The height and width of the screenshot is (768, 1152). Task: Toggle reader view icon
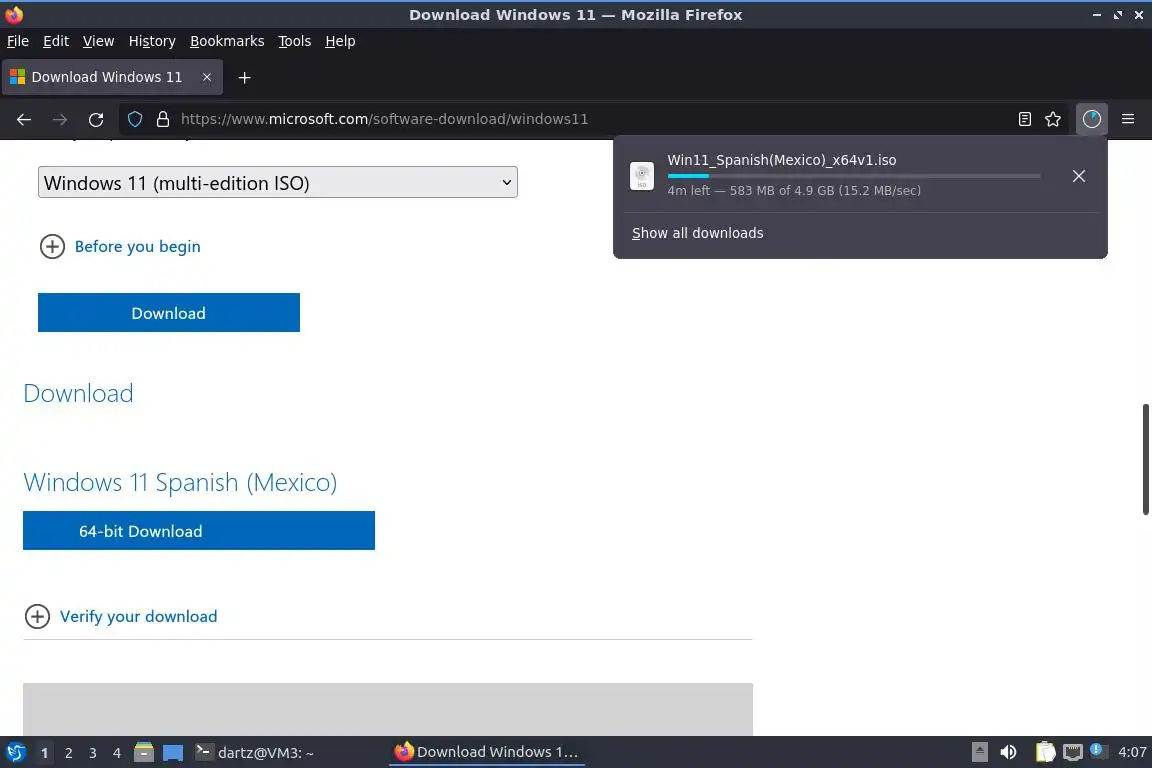coord(1025,119)
